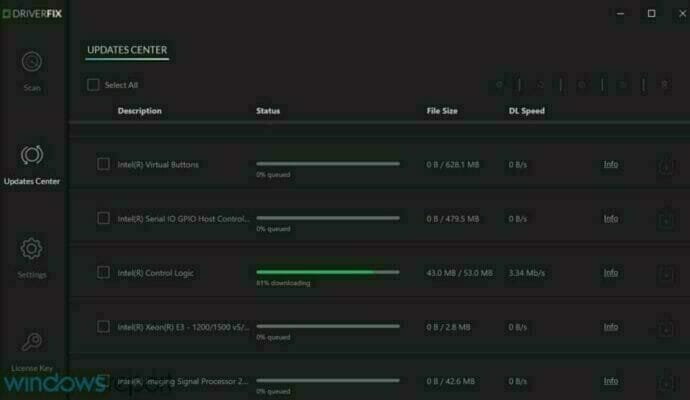Click the Control Logic download progress bar
Screen dimensions: 690x400
(x=327, y=271)
